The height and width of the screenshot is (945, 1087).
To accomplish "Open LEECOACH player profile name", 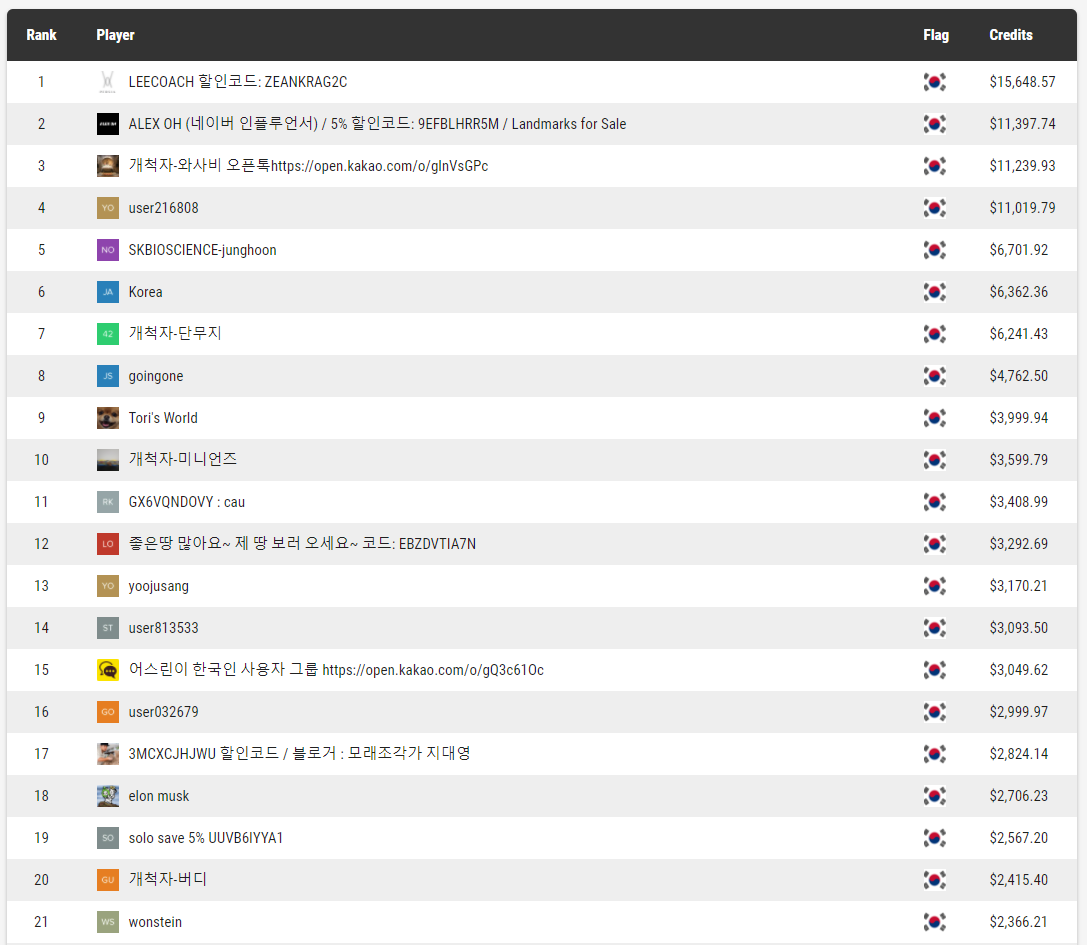I will 238,82.
